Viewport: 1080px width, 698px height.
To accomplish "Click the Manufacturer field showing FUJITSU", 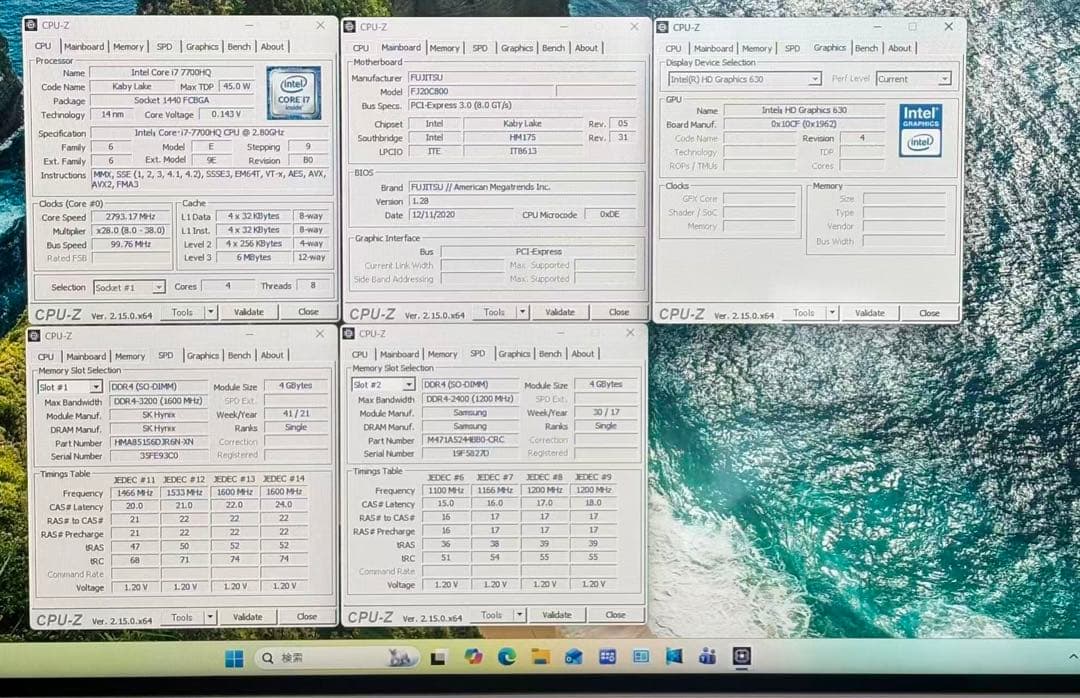I will click(521, 78).
